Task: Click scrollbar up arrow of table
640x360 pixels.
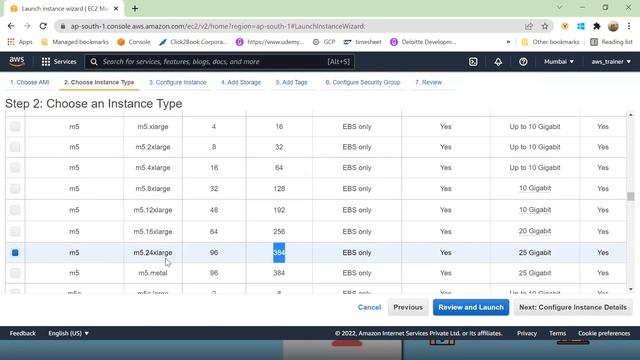Action: [x=631, y=115]
